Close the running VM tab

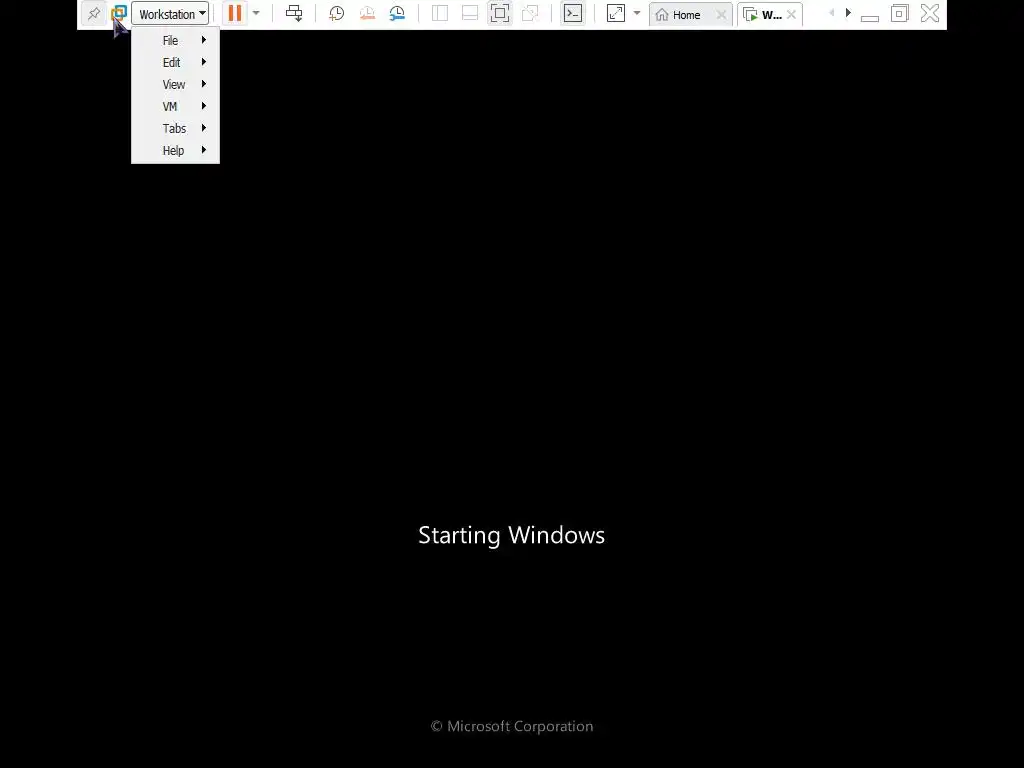click(x=792, y=14)
